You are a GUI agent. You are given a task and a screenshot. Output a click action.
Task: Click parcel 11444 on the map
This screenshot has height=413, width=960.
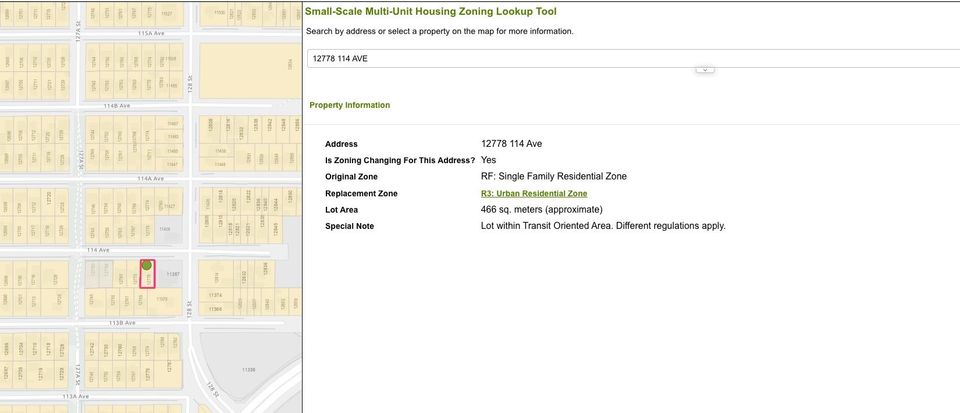pos(219,164)
